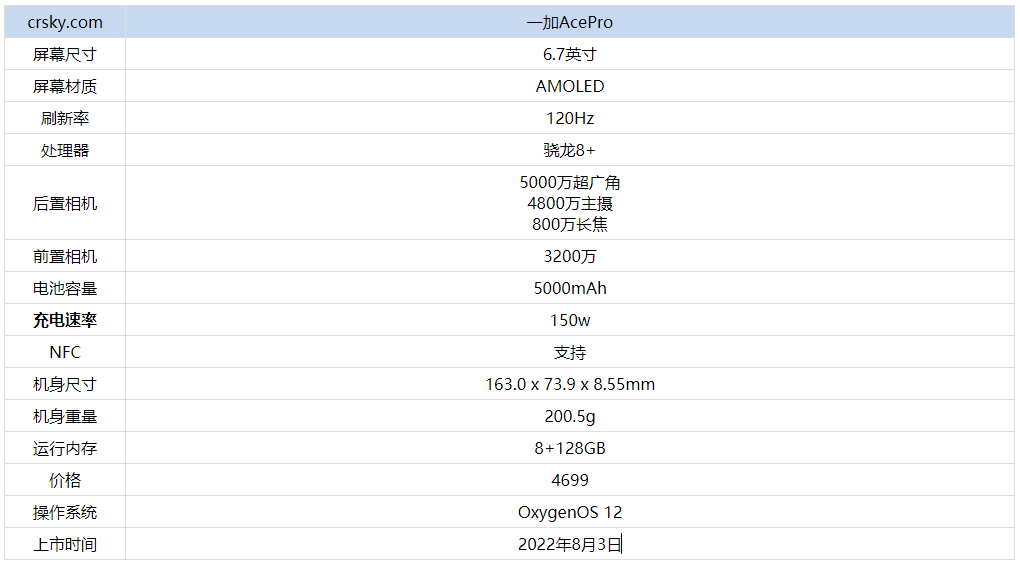Viewport: 1020px width, 564px height.
Task: Select the 4800万主摄 line
Action: (x=570, y=203)
